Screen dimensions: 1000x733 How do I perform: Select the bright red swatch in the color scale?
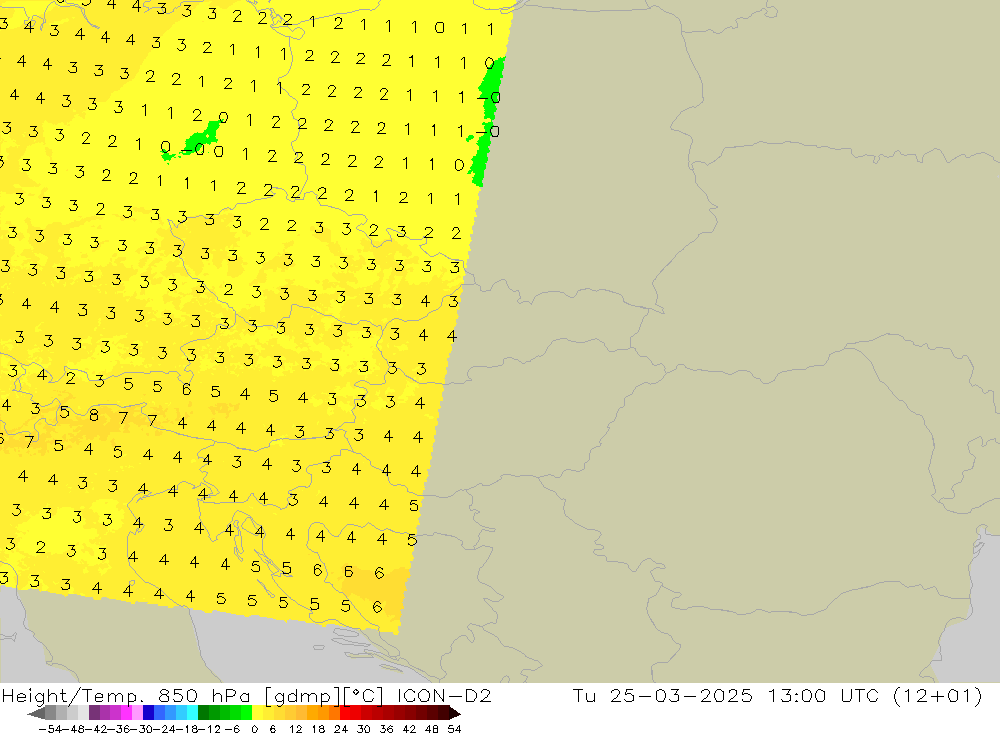[345, 713]
